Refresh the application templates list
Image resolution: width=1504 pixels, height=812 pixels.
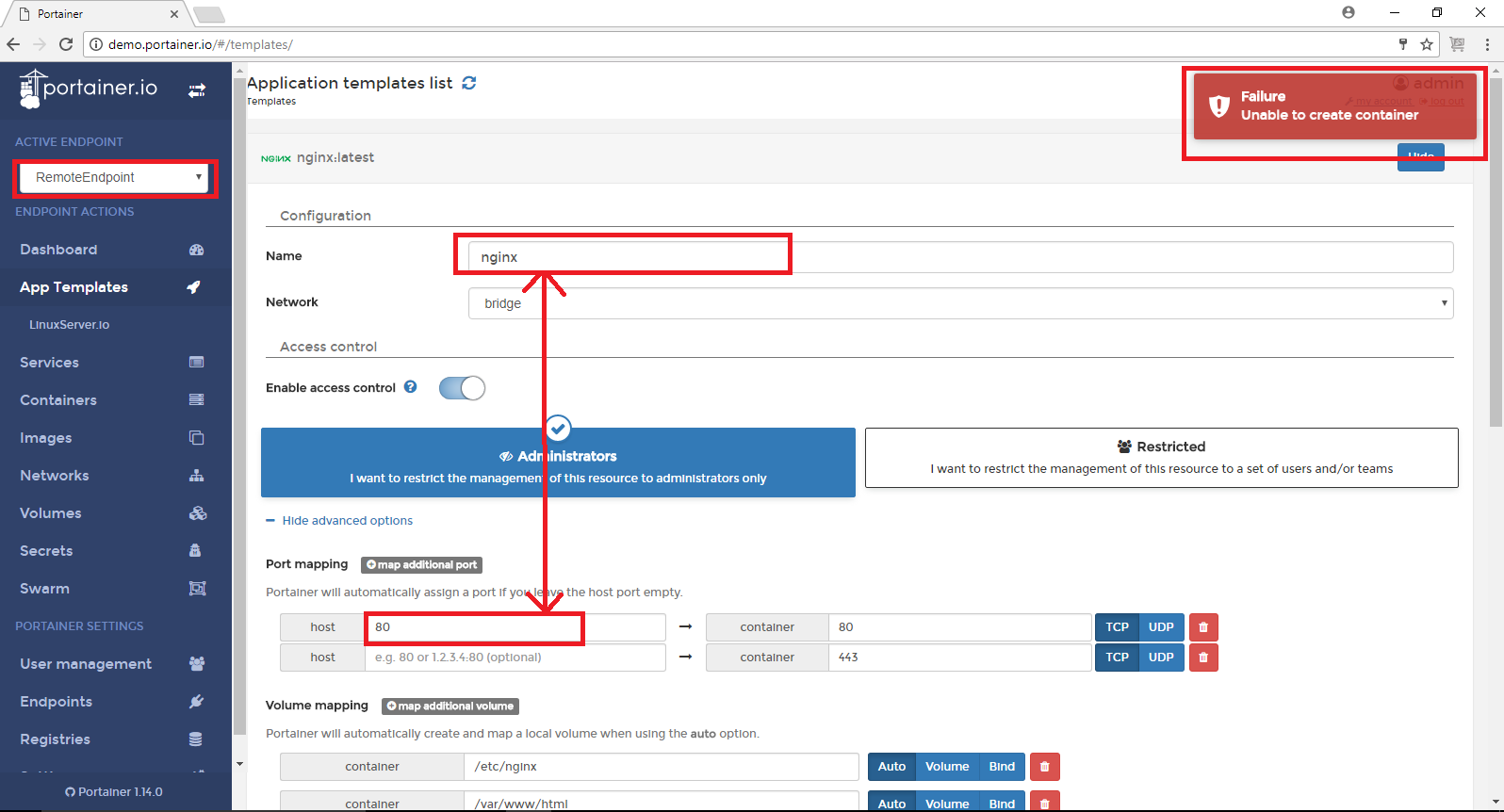(x=469, y=83)
